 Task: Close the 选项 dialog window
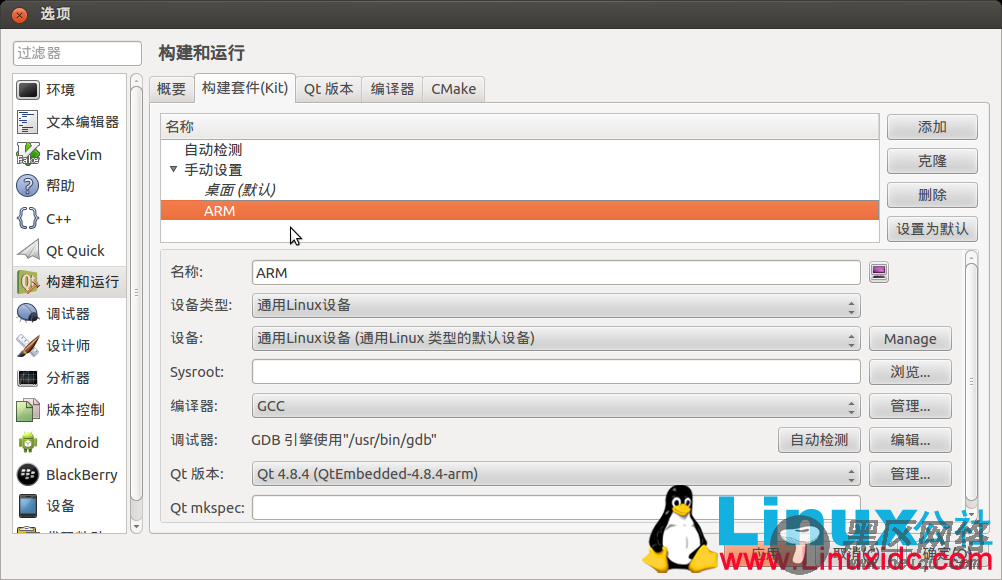point(19,14)
